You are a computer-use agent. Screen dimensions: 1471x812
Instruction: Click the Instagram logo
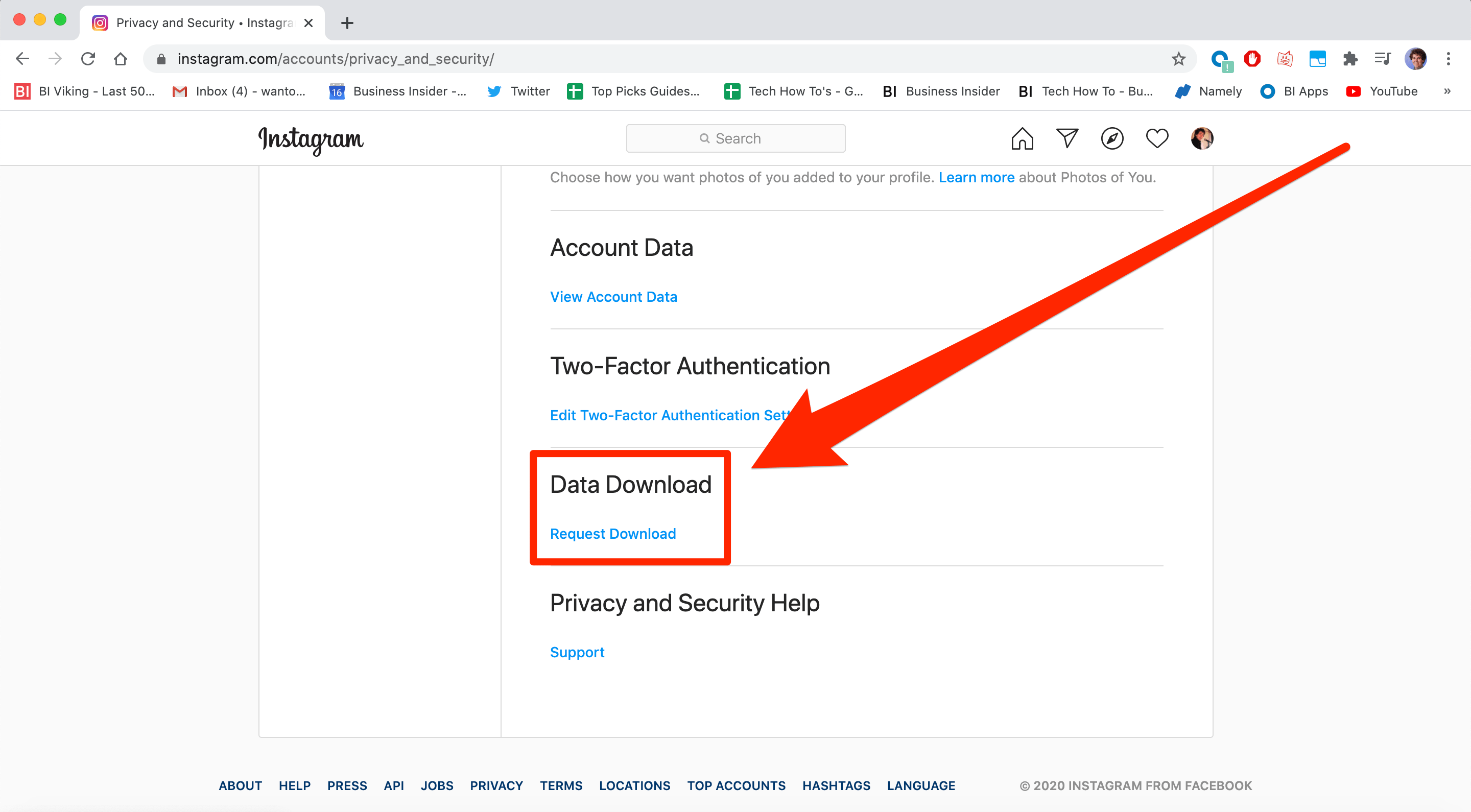click(x=311, y=139)
